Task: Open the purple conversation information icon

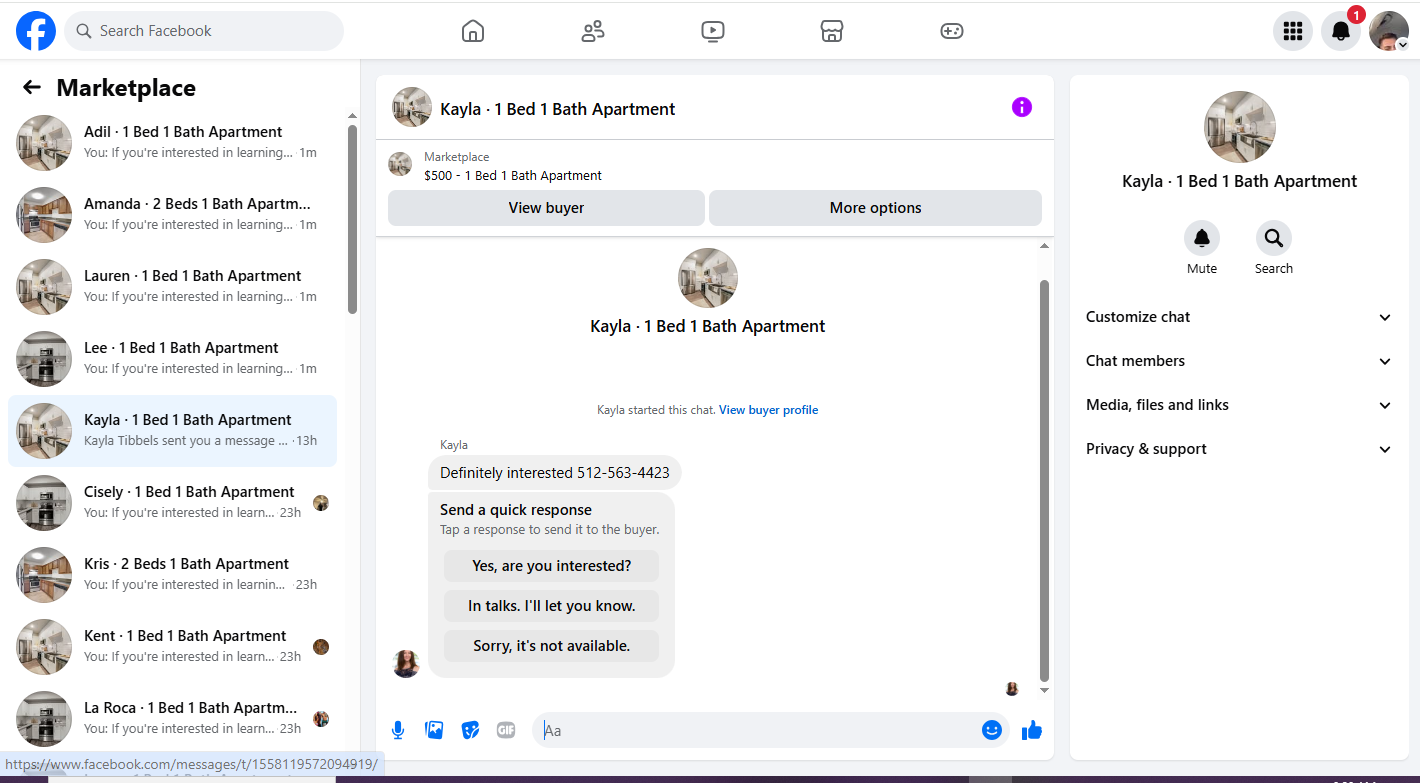Action: click(x=1021, y=107)
